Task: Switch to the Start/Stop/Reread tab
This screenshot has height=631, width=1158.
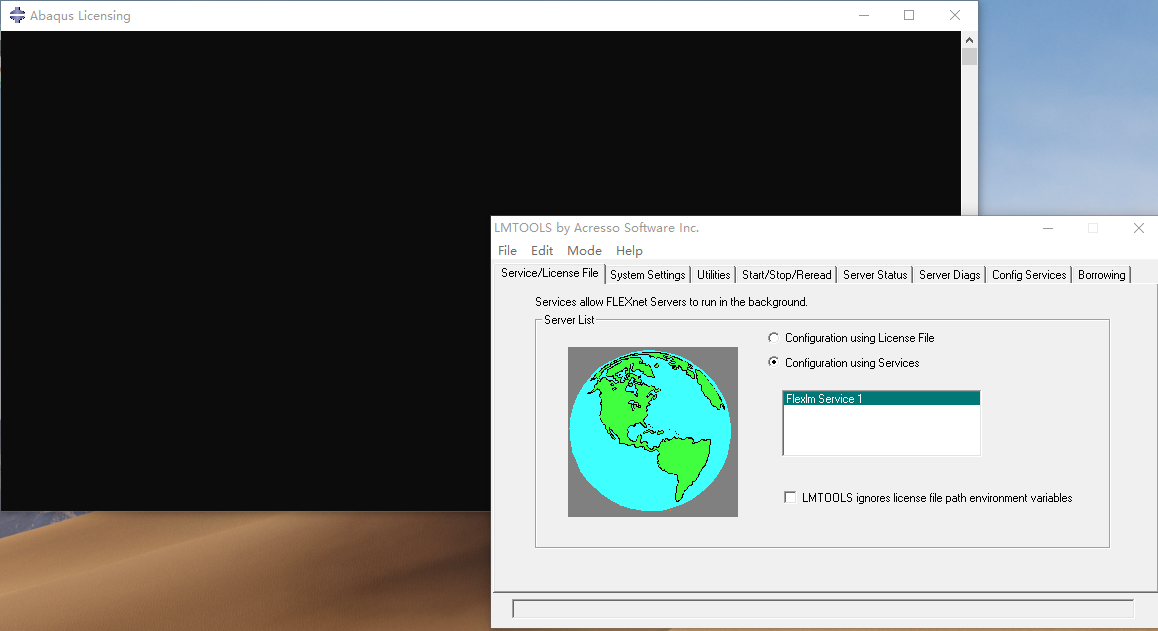Action: [786, 275]
